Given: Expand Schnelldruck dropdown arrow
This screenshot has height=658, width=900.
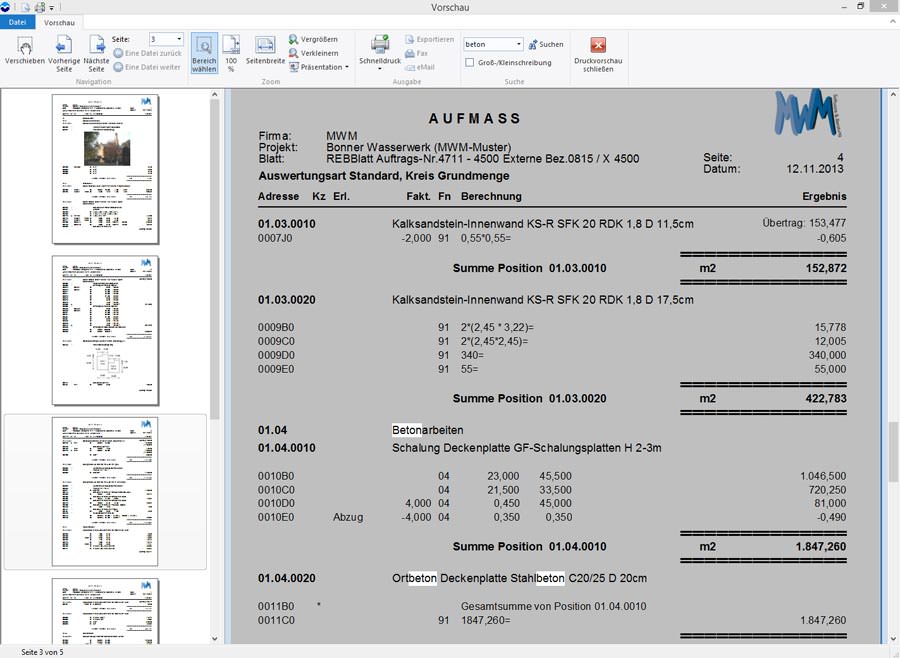Looking at the screenshot, I should tap(379, 69).
